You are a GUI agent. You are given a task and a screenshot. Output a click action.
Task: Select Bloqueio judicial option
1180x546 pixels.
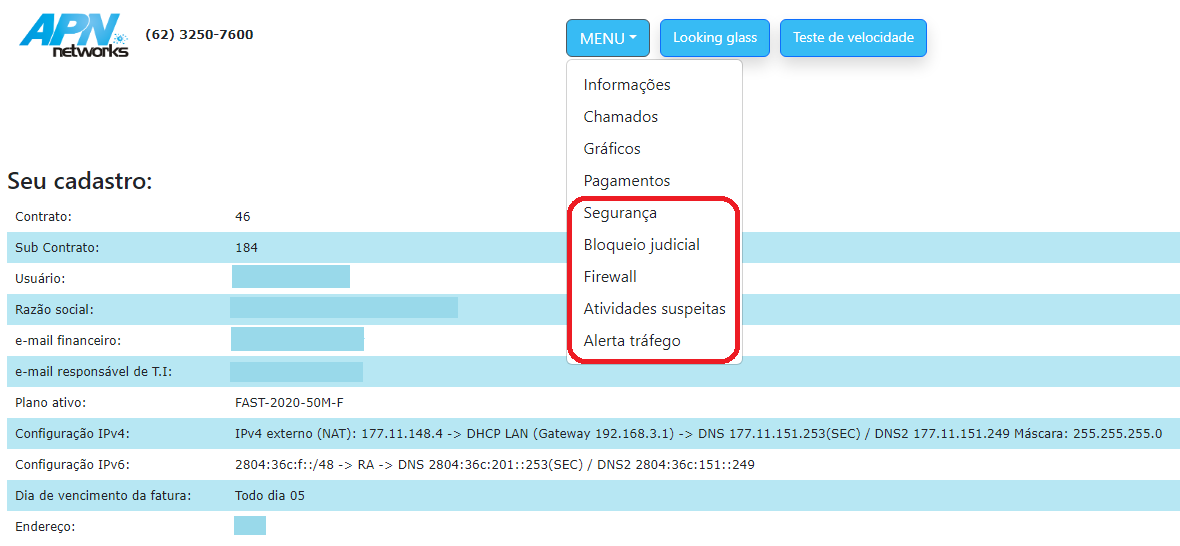click(641, 245)
